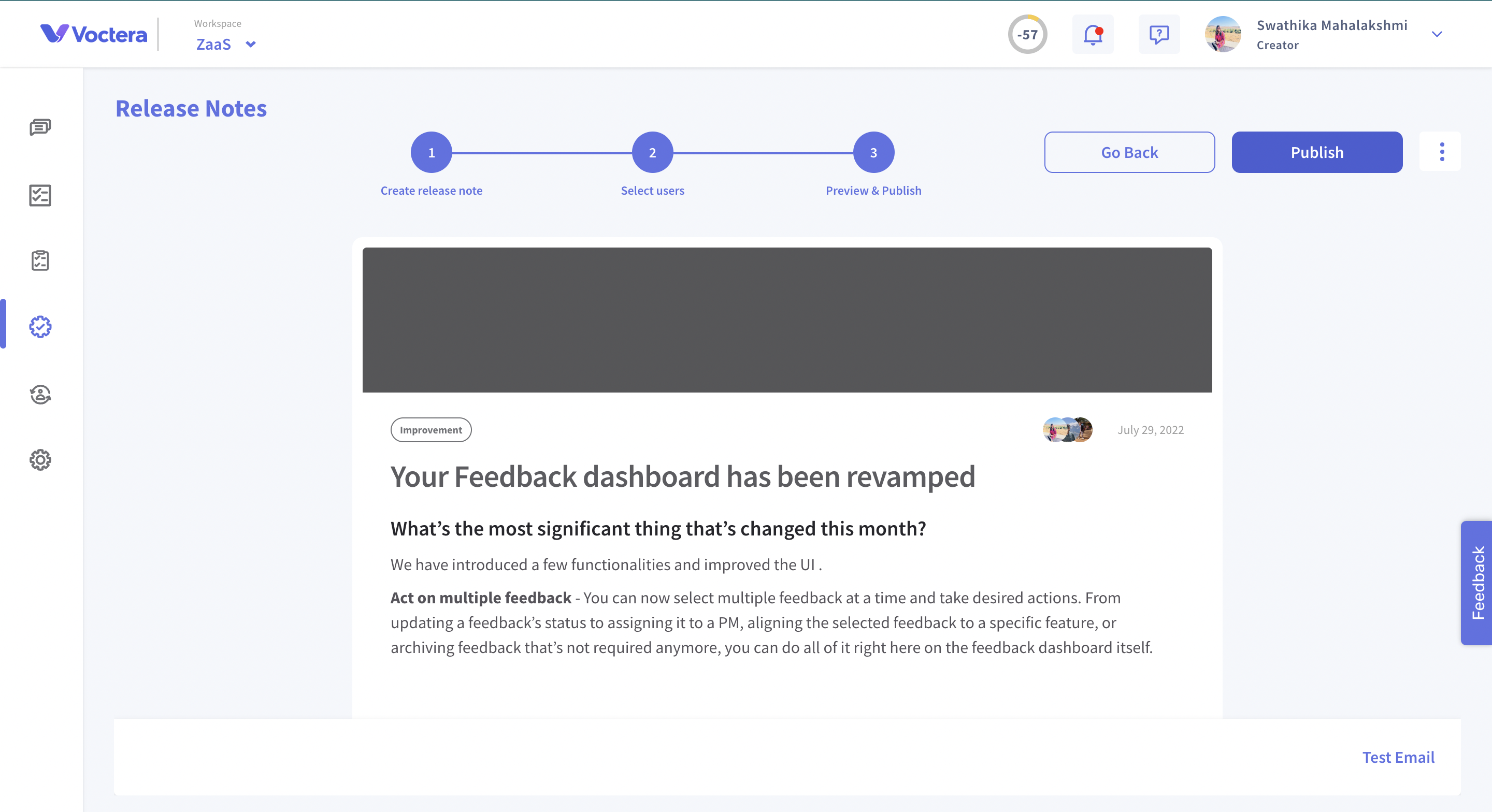Click the -57 score indicator
1492x812 pixels.
click(x=1027, y=34)
